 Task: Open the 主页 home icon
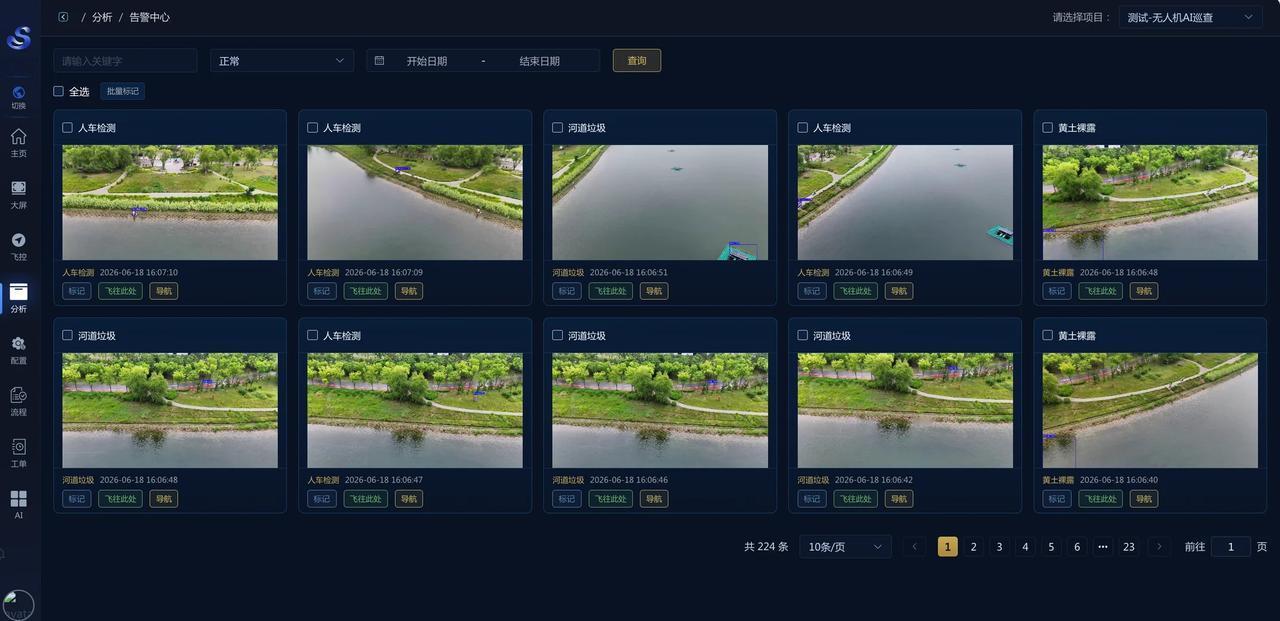(x=18, y=136)
